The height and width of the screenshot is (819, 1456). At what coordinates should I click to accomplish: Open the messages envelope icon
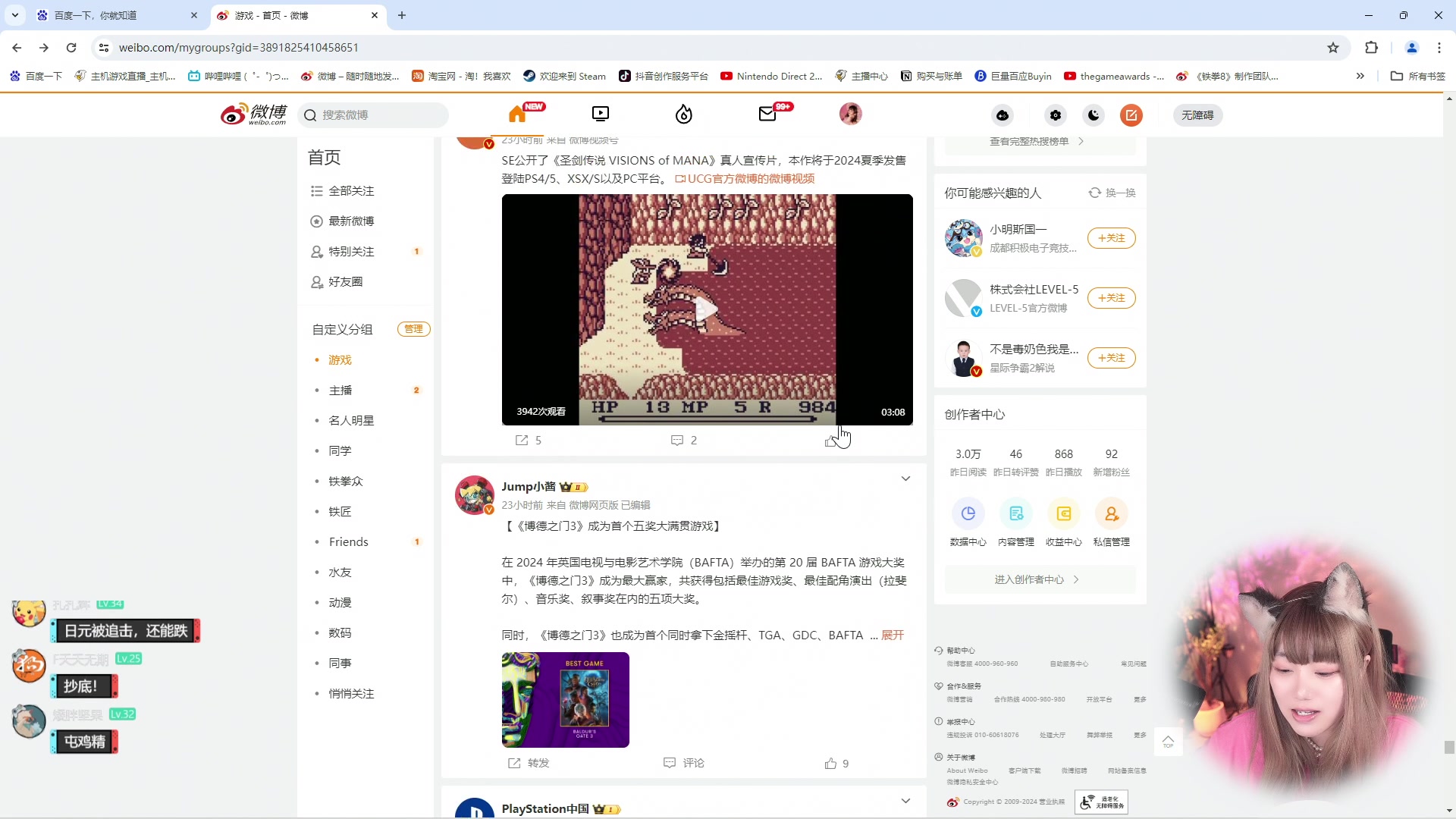click(x=767, y=115)
